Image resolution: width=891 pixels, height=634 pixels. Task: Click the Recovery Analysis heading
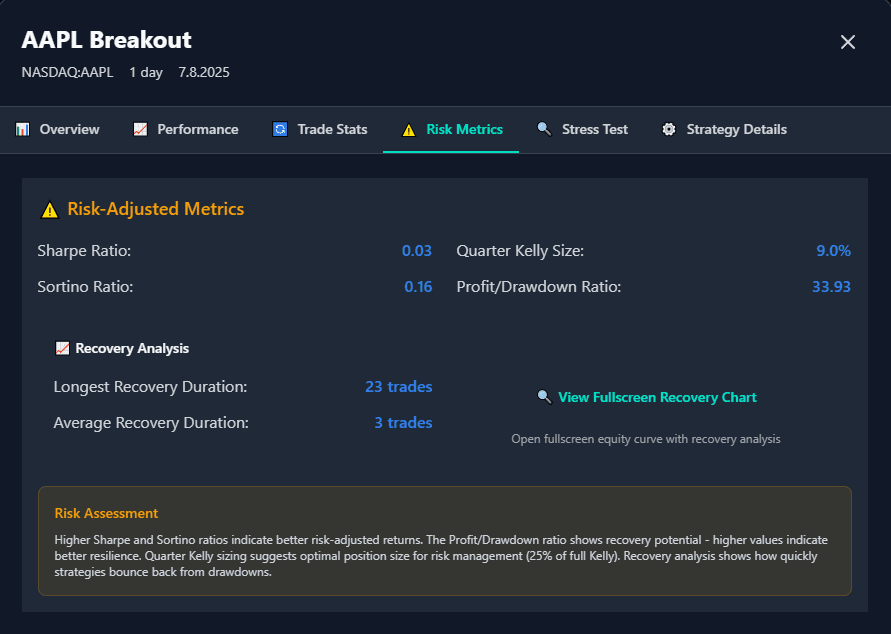click(132, 348)
